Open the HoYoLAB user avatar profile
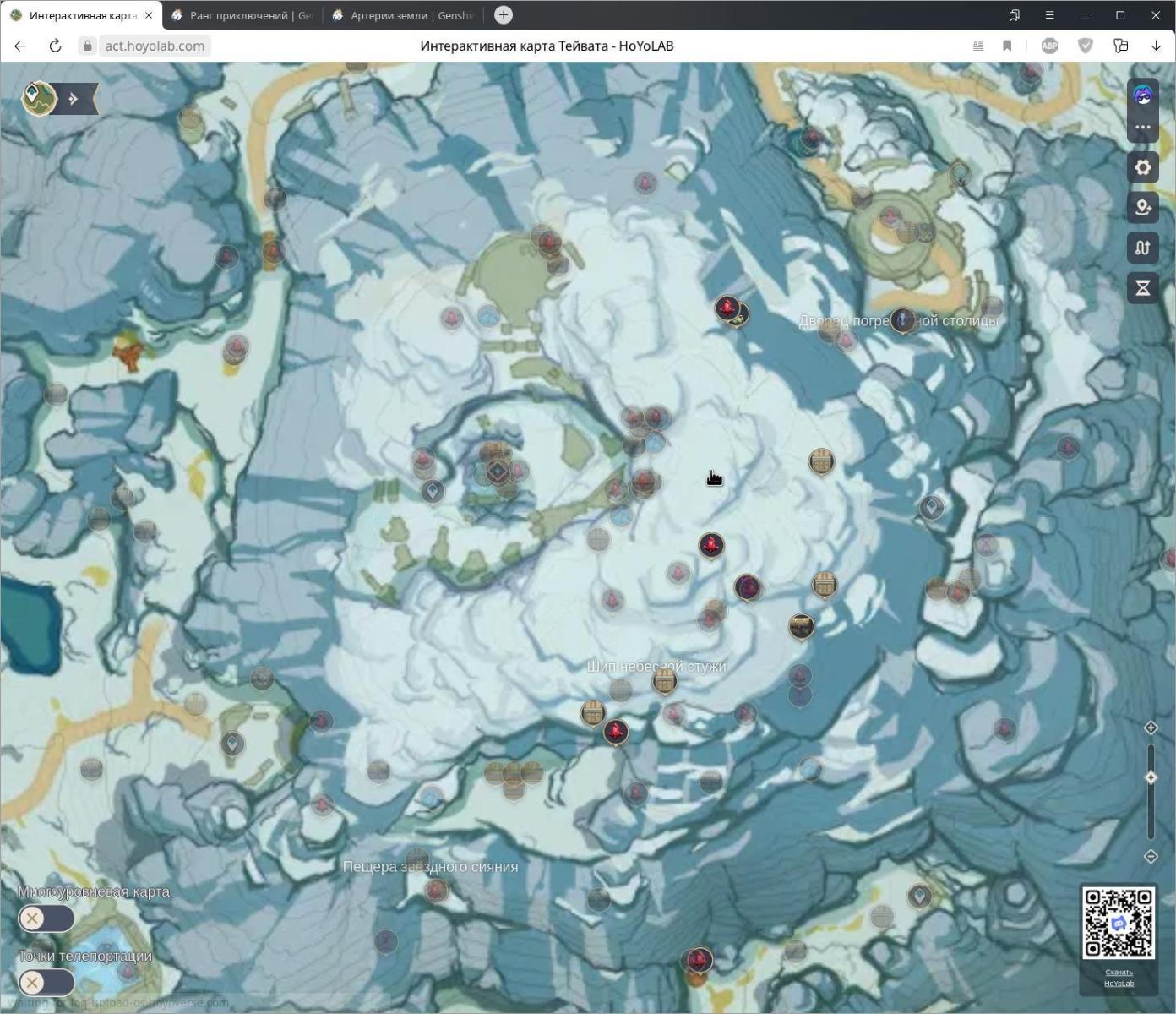This screenshot has width=1176, height=1014. tap(1143, 95)
